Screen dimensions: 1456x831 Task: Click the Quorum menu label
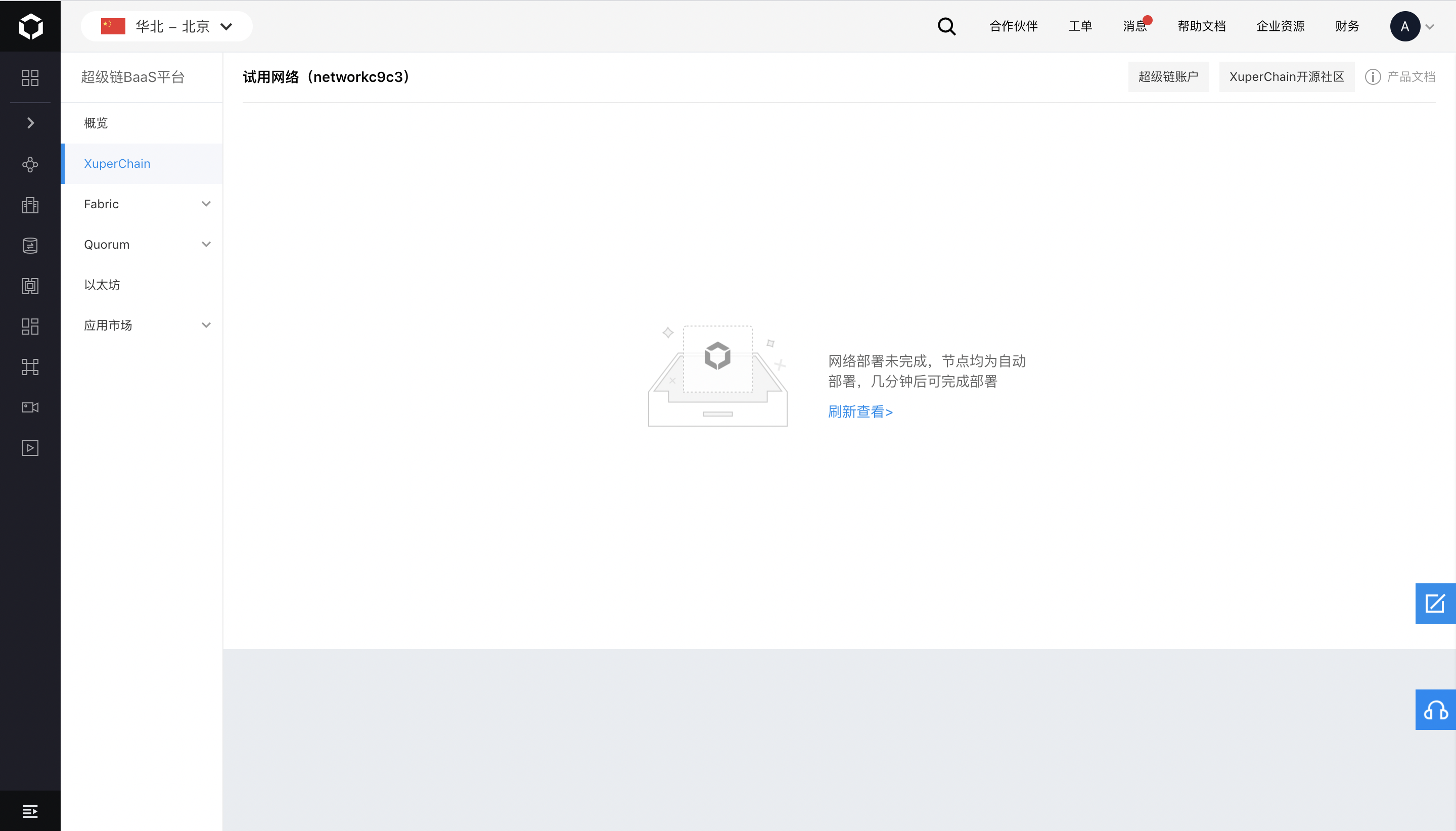click(x=107, y=245)
